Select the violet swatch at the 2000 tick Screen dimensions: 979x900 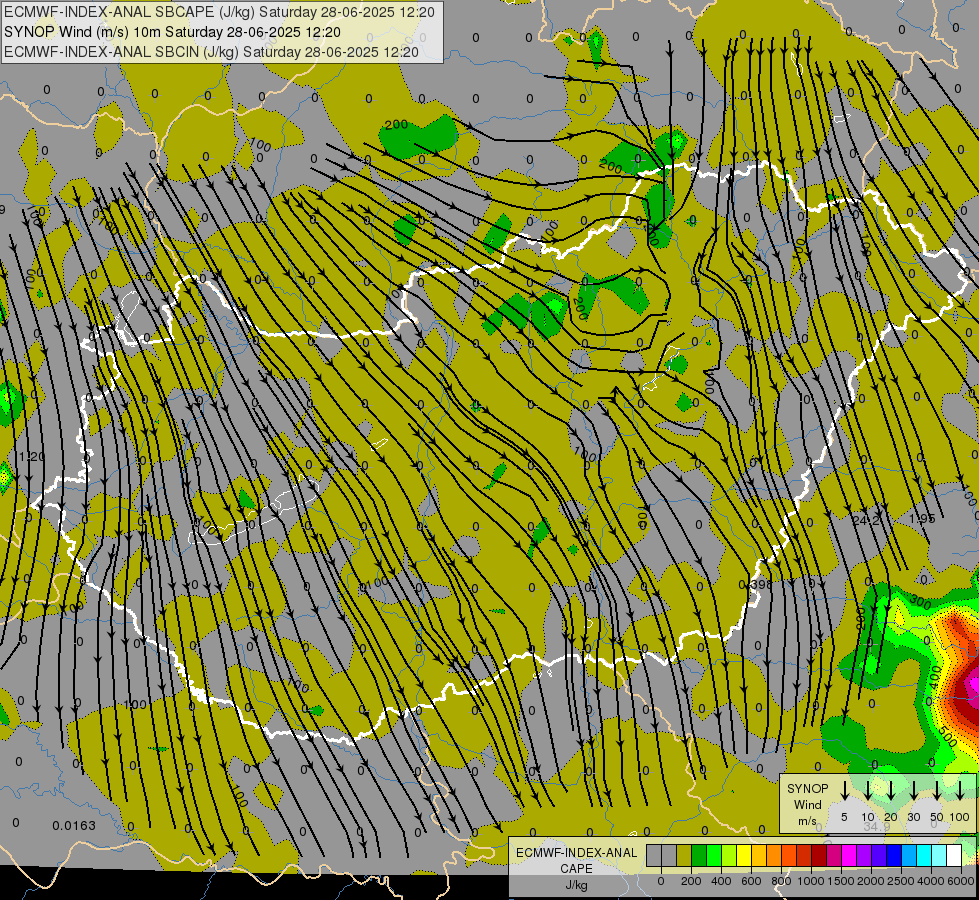coord(865,855)
